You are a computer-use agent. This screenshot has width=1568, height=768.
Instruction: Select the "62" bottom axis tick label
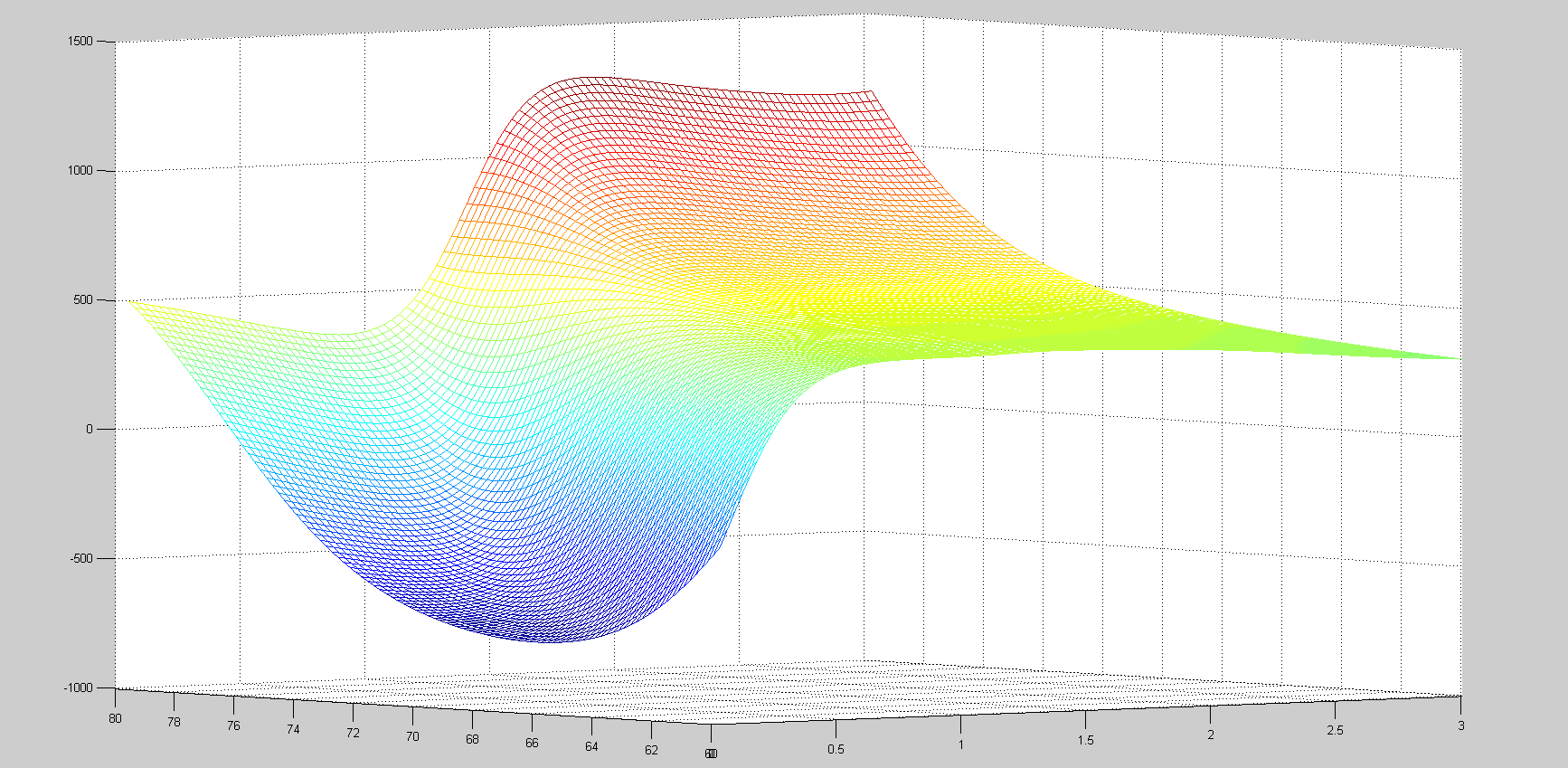(652, 751)
